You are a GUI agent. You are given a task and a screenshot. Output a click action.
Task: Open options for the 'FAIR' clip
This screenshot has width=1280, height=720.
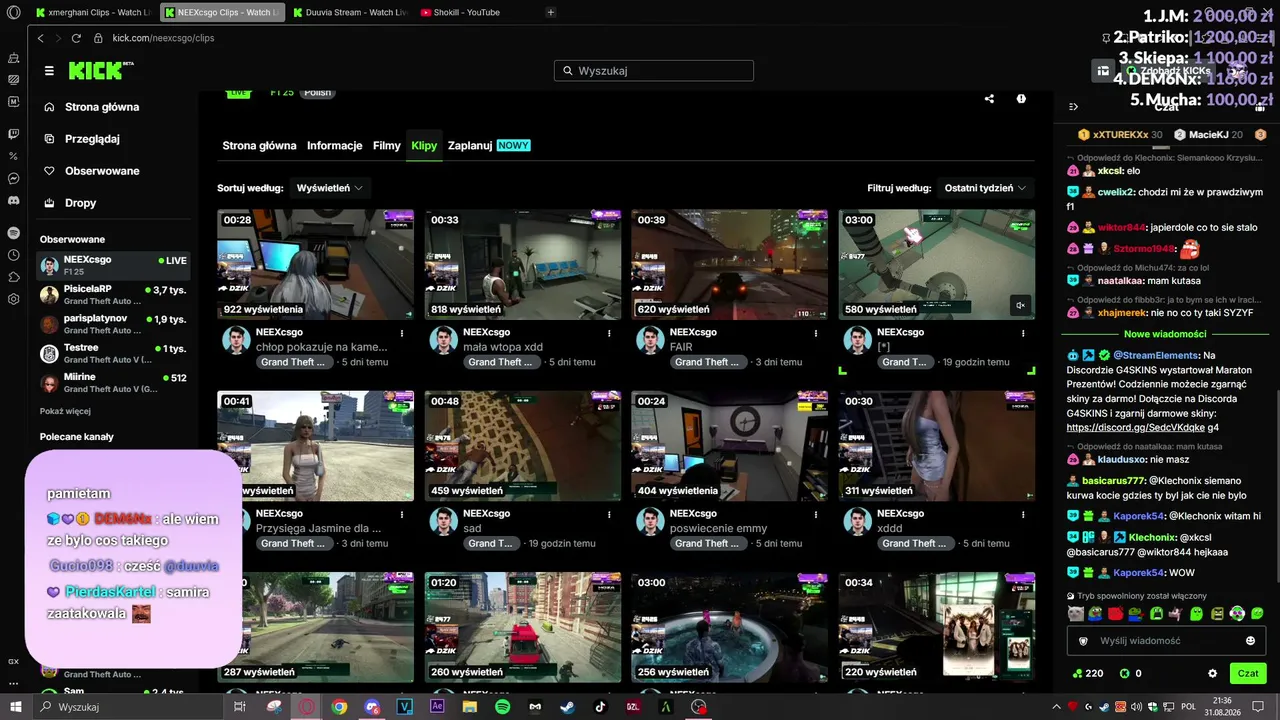click(816, 333)
